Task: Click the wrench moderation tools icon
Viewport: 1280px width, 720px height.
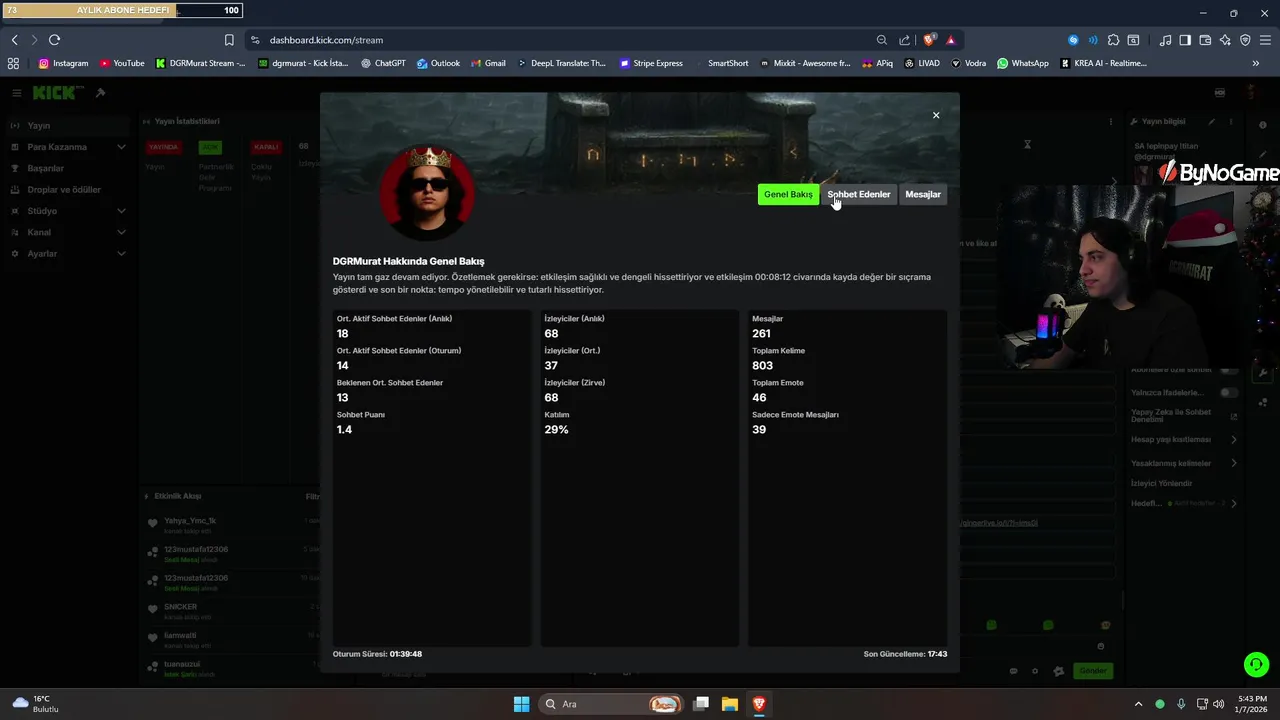Action: point(1263,372)
